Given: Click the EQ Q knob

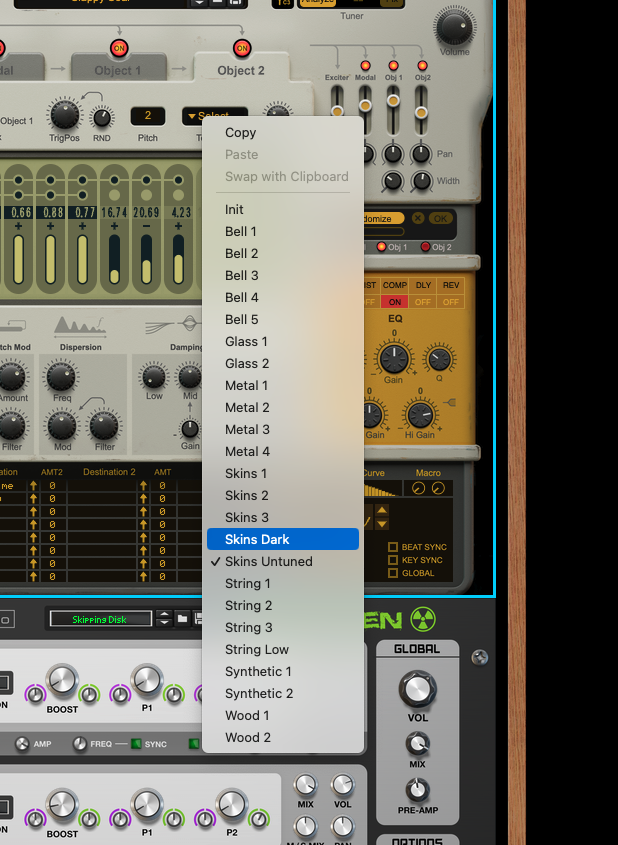Looking at the screenshot, I should [439, 359].
